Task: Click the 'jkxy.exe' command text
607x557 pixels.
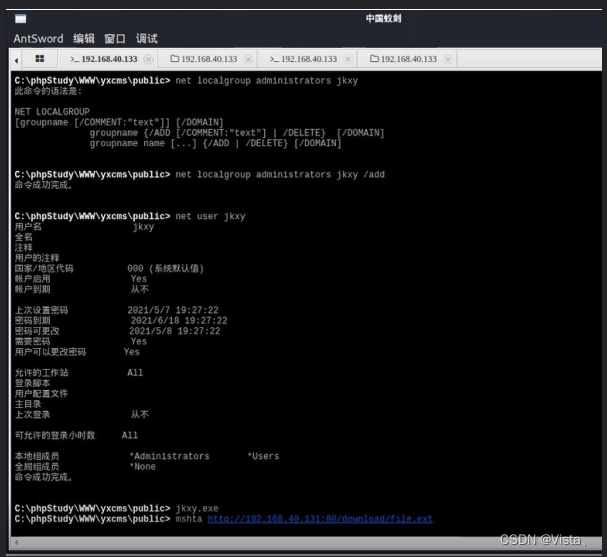Action: [x=197, y=508]
